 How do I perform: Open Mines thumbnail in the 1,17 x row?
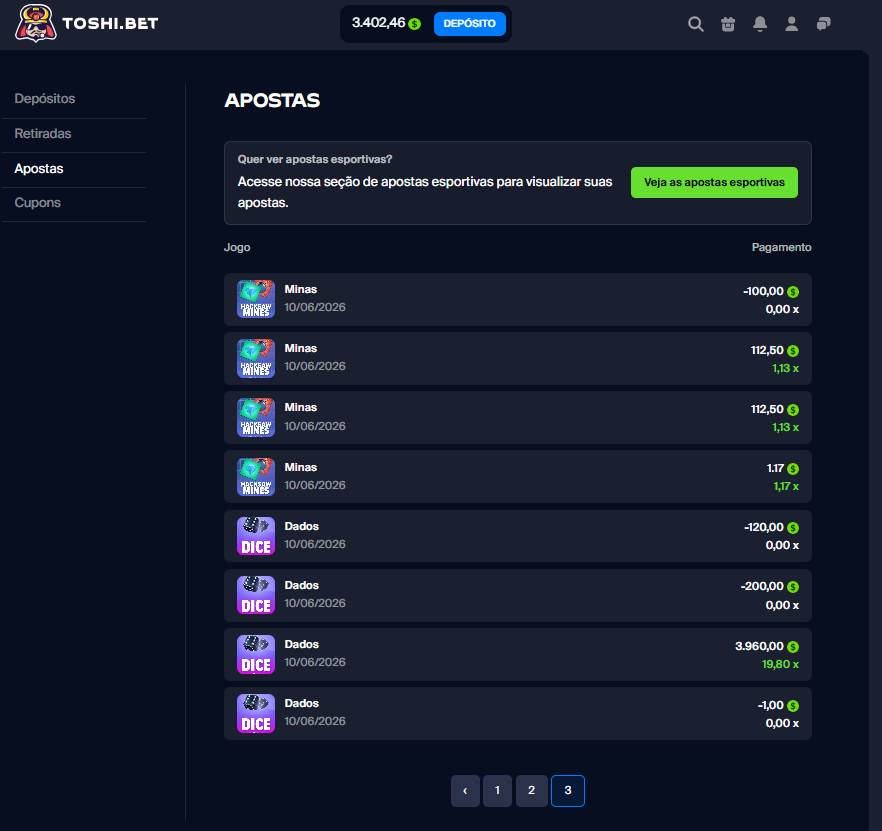click(256, 477)
